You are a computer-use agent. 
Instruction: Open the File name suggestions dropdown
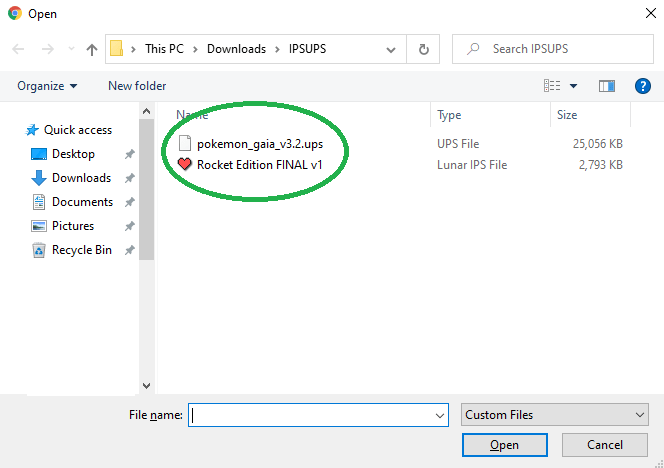pos(440,415)
